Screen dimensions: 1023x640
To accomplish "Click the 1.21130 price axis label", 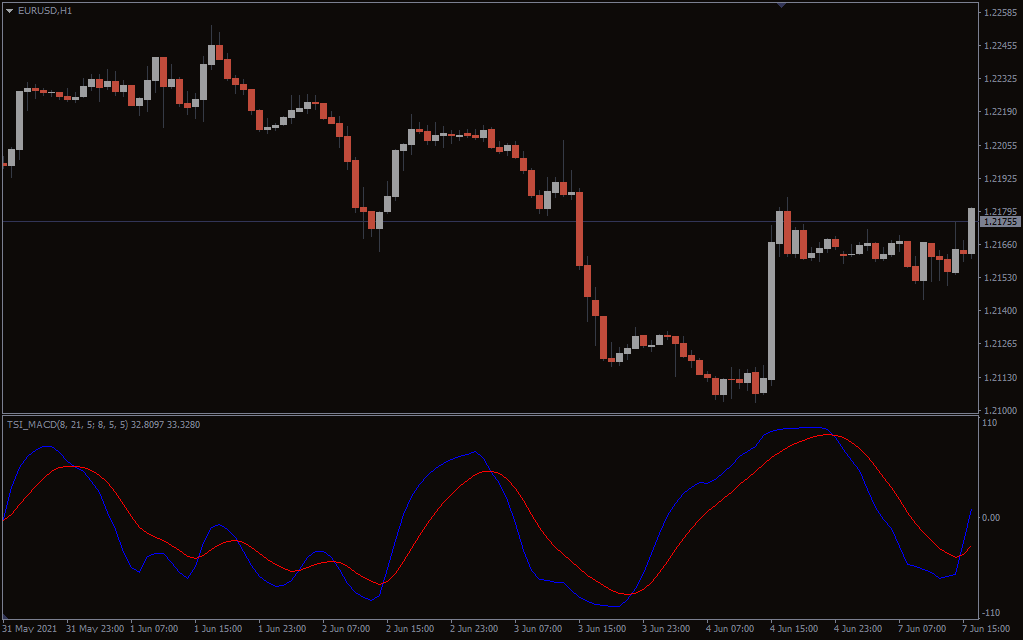I will pos(1000,378).
